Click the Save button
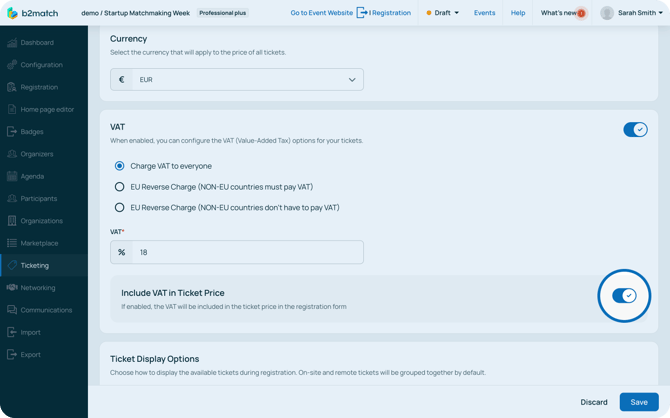This screenshot has height=418, width=670. (638, 402)
